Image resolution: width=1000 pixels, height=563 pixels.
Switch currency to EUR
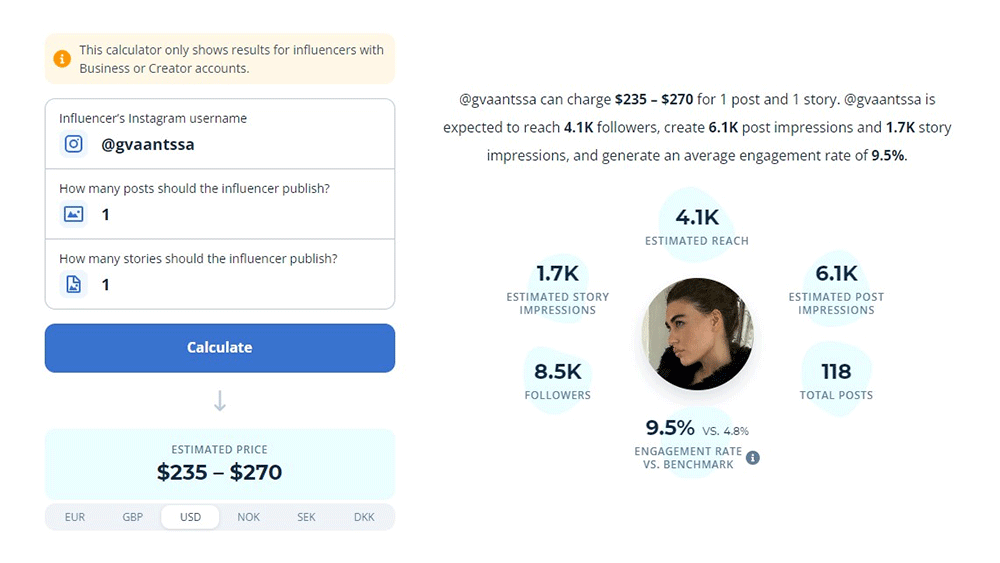point(75,517)
